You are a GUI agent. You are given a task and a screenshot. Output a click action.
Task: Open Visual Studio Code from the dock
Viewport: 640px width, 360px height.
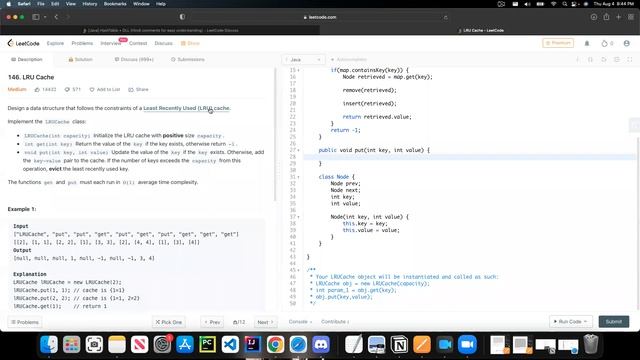[x=230, y=344]
